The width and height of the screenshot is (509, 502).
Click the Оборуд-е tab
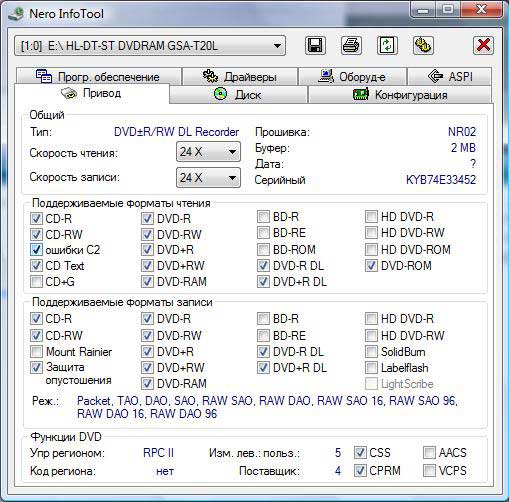tap(353, 76)
